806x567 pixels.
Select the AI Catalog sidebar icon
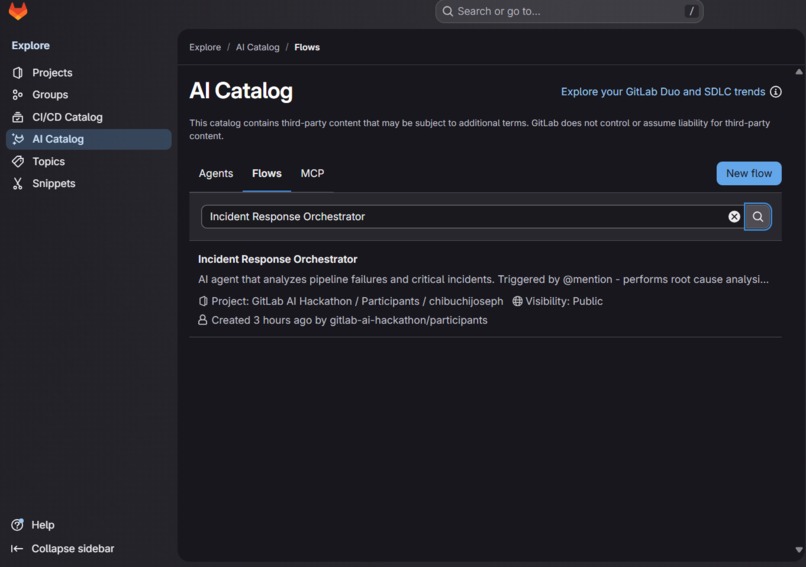17,139
